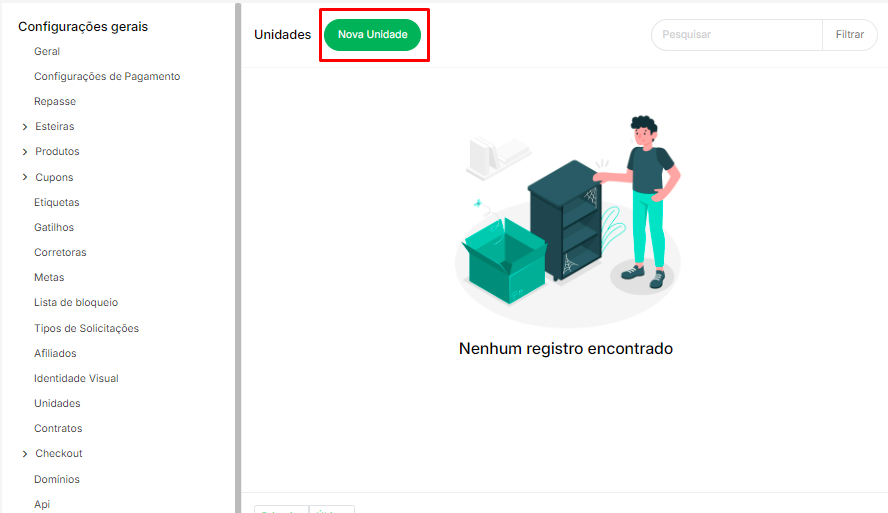
Task: Go to Afiliados page
Action: coord(55,353)
